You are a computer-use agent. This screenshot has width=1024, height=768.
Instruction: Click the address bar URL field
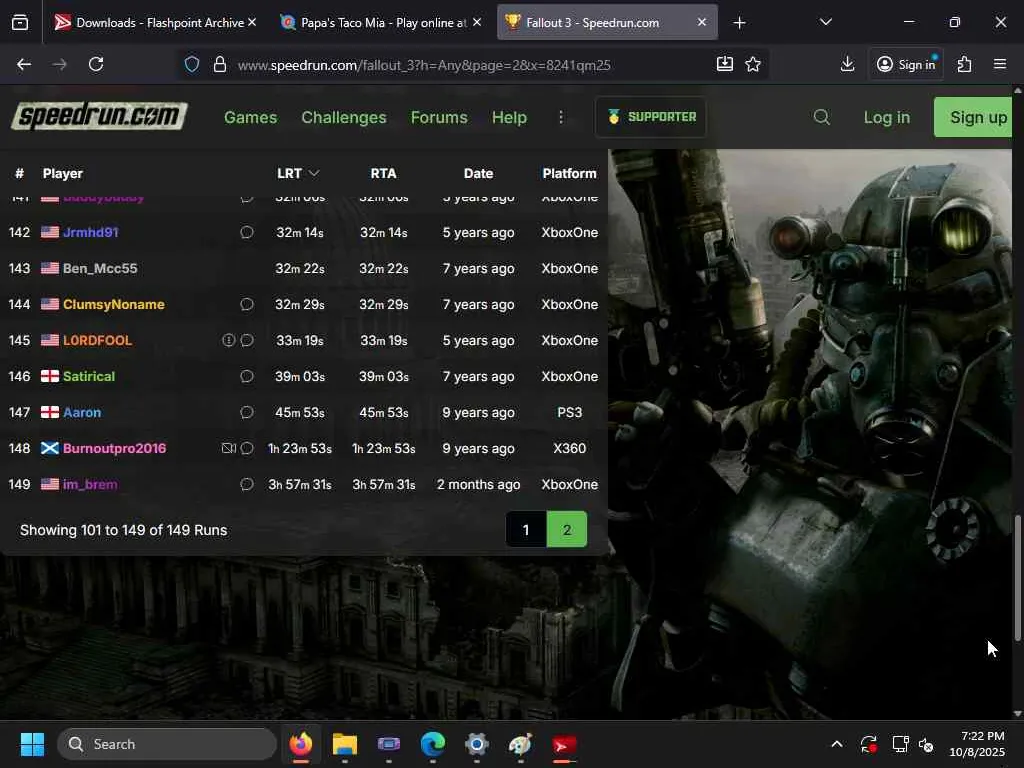424,65
